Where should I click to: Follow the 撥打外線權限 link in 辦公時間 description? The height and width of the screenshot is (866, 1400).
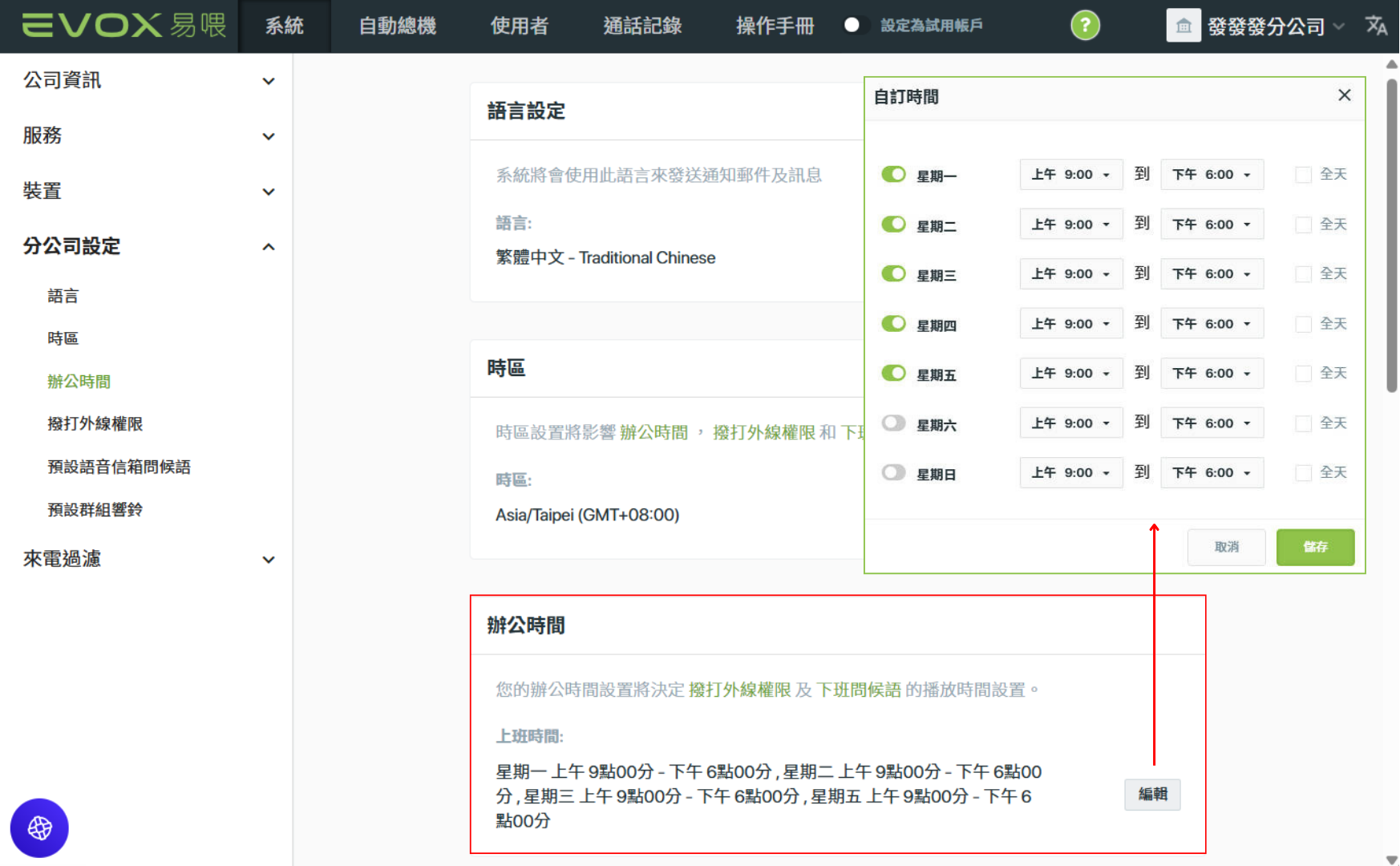[x=740, y=690]
